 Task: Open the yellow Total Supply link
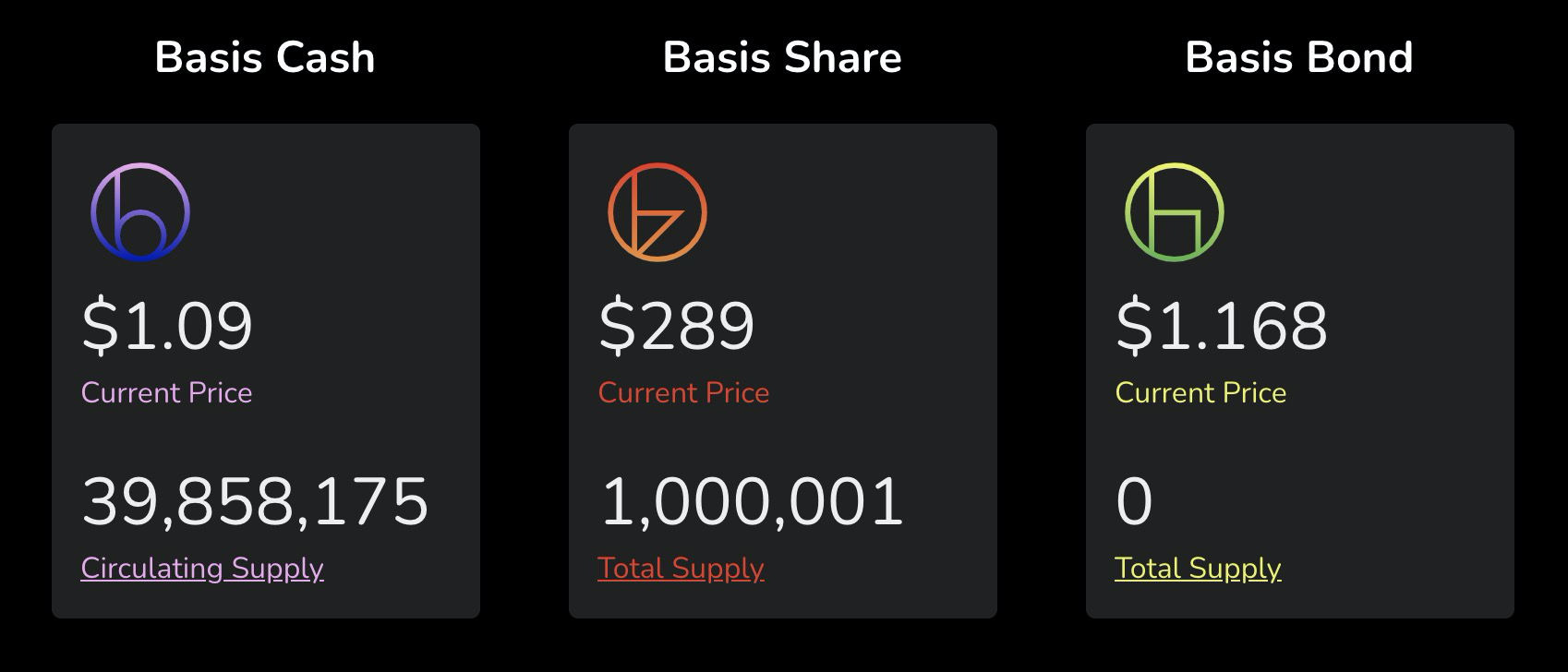pos(1198,568)
